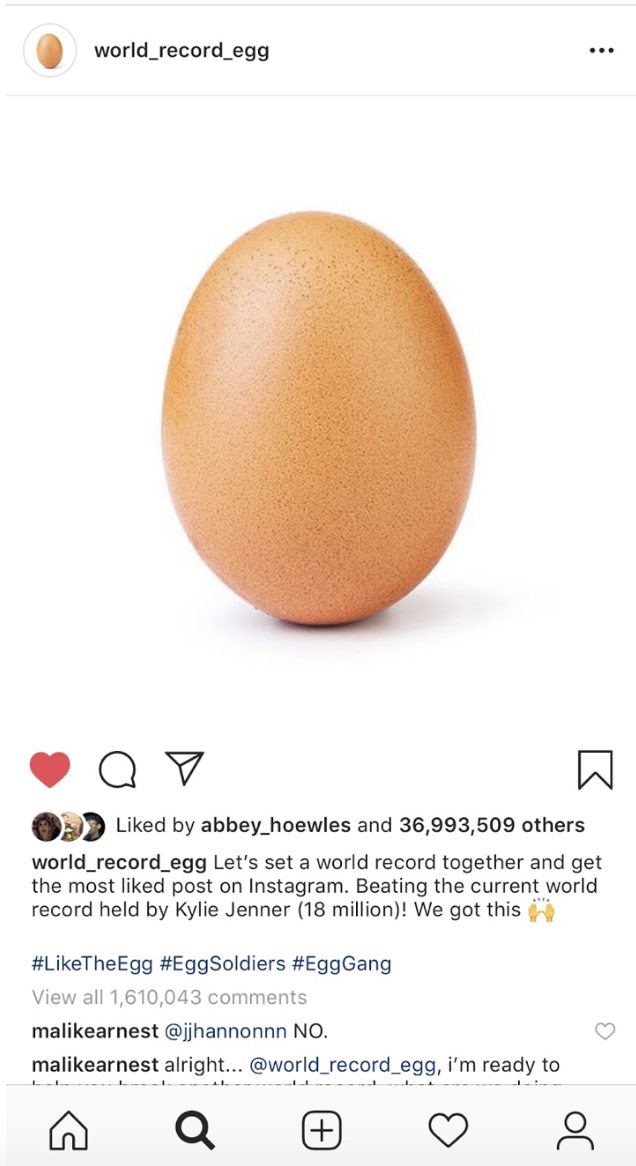Share post with paper plane icon
Image resolution: width=636 pixels, height=1166 pixels.
pos(184,768)
